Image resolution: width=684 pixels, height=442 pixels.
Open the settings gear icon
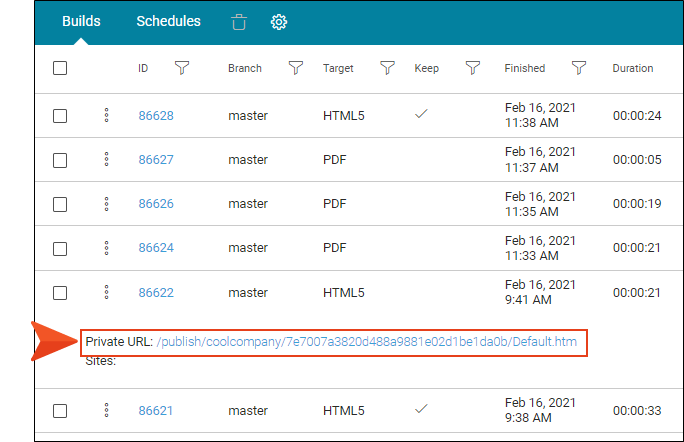tap(279, 22)
